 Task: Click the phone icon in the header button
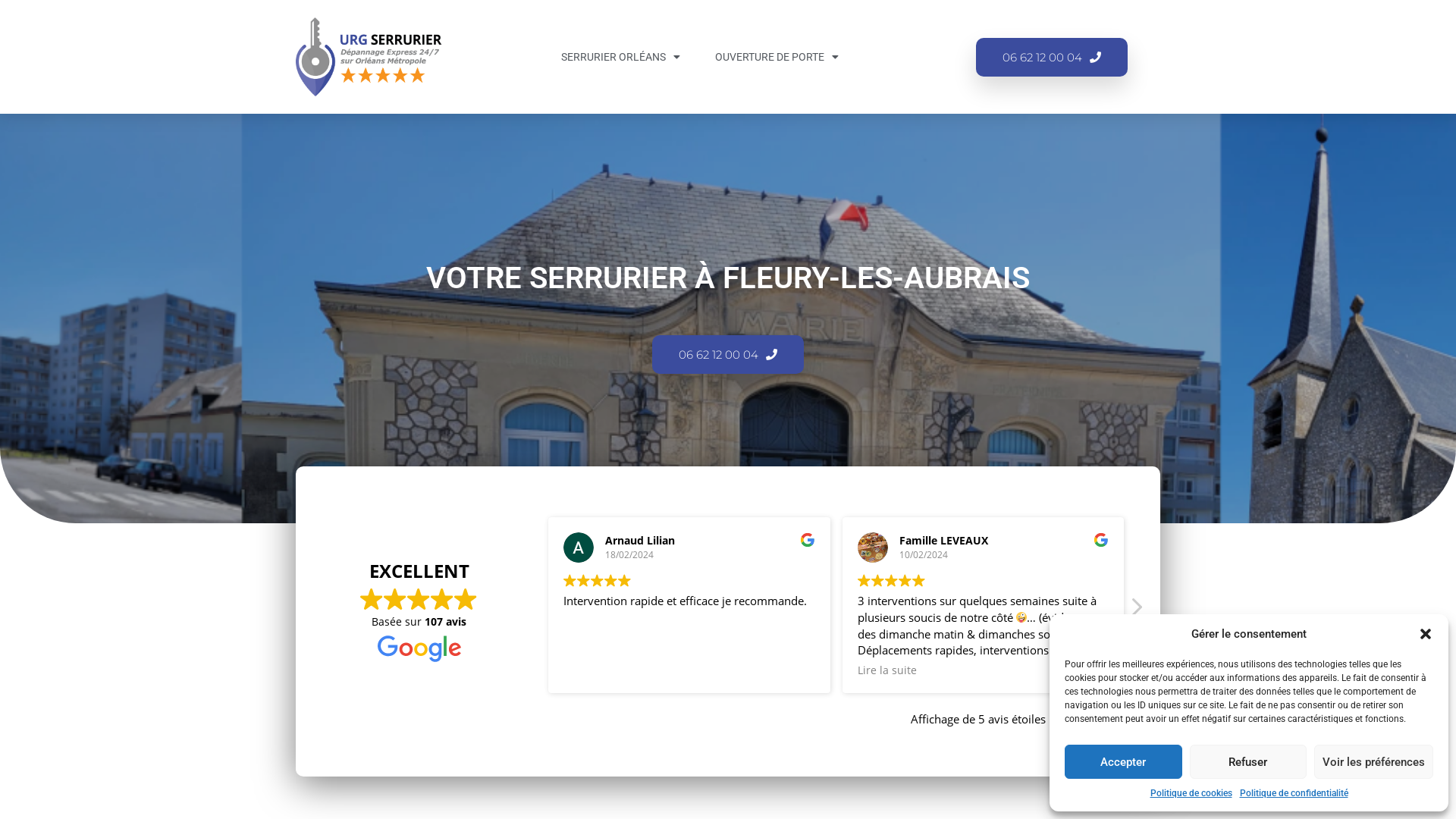(1095, 57)
